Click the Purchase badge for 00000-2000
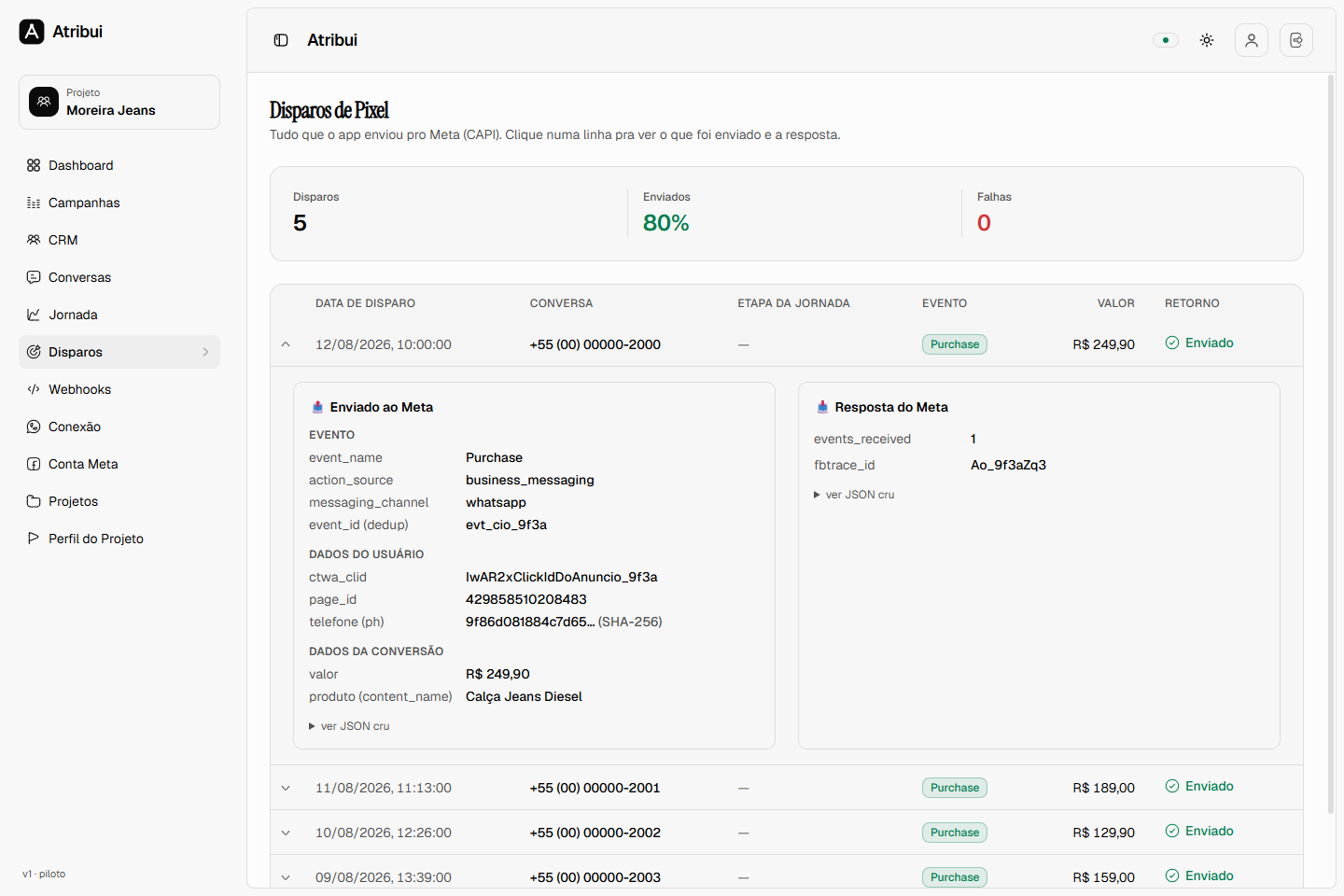The width and height of the screenshot is (1344, 896). pyautogui.click(x=955, y=344)
